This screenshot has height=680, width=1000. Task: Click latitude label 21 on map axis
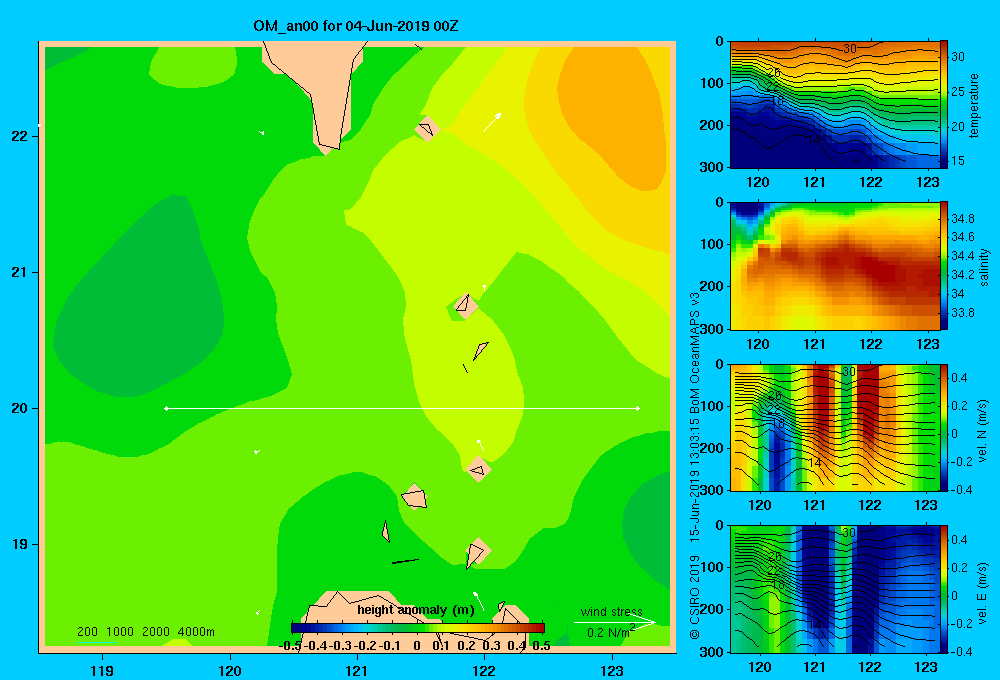(x=20, y=272)
